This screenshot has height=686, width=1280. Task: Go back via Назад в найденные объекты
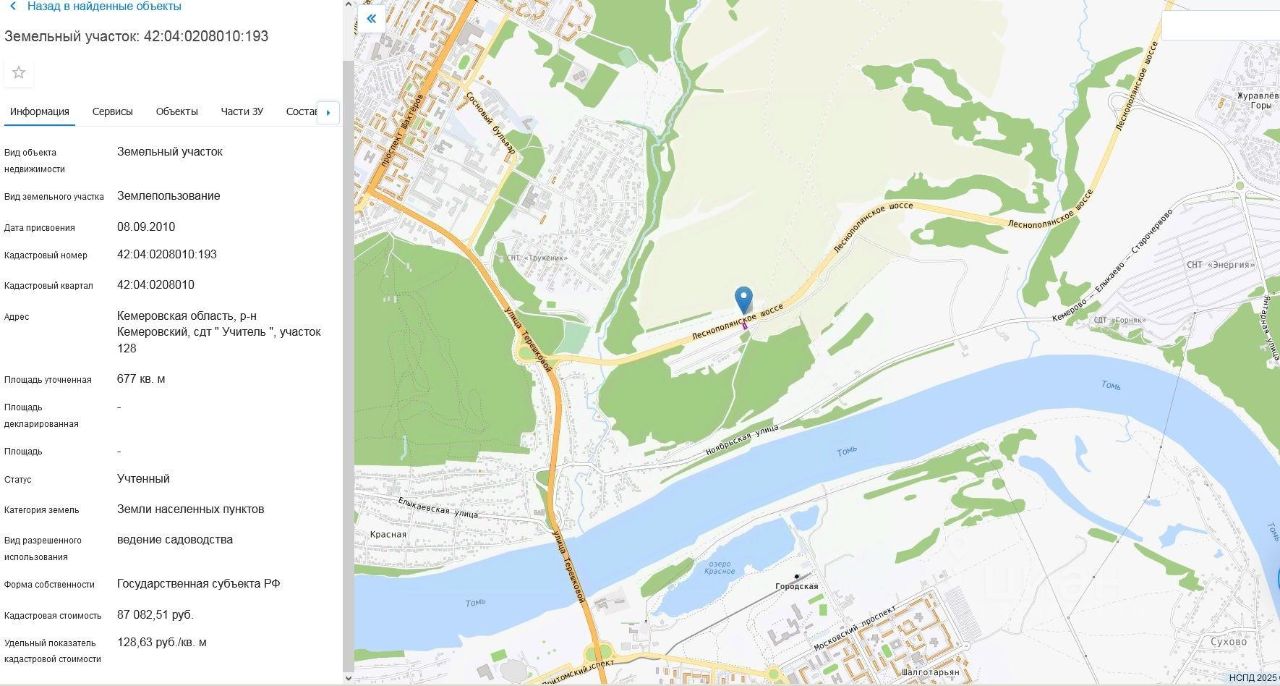(x=104, y=6)
